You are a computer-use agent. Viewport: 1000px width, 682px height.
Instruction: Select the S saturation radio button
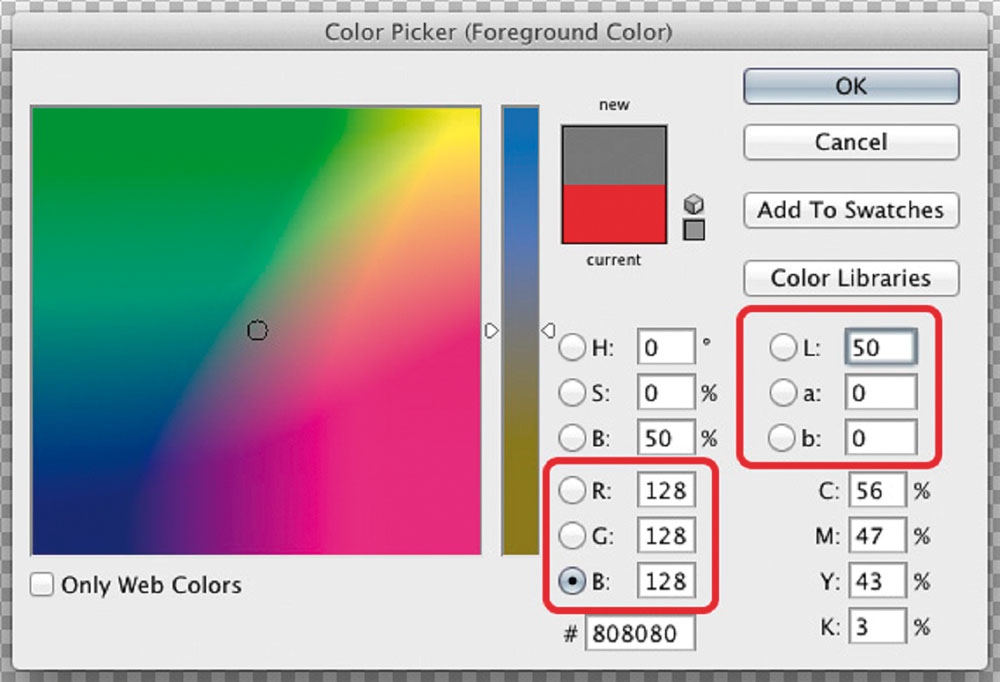click(572, 393)
